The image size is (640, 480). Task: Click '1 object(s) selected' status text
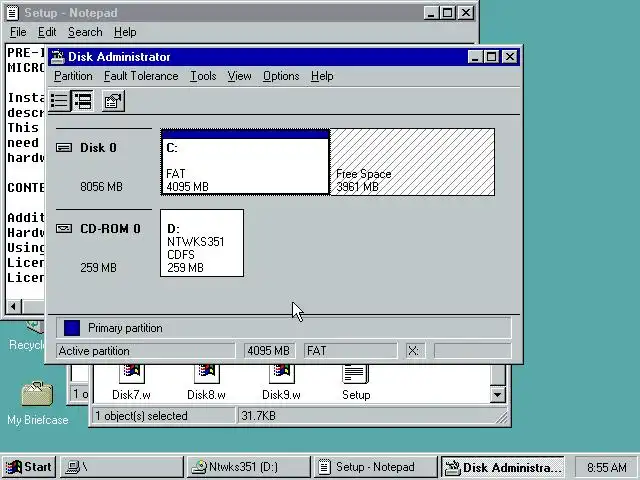pyautogui.click(x=141, y=416)
